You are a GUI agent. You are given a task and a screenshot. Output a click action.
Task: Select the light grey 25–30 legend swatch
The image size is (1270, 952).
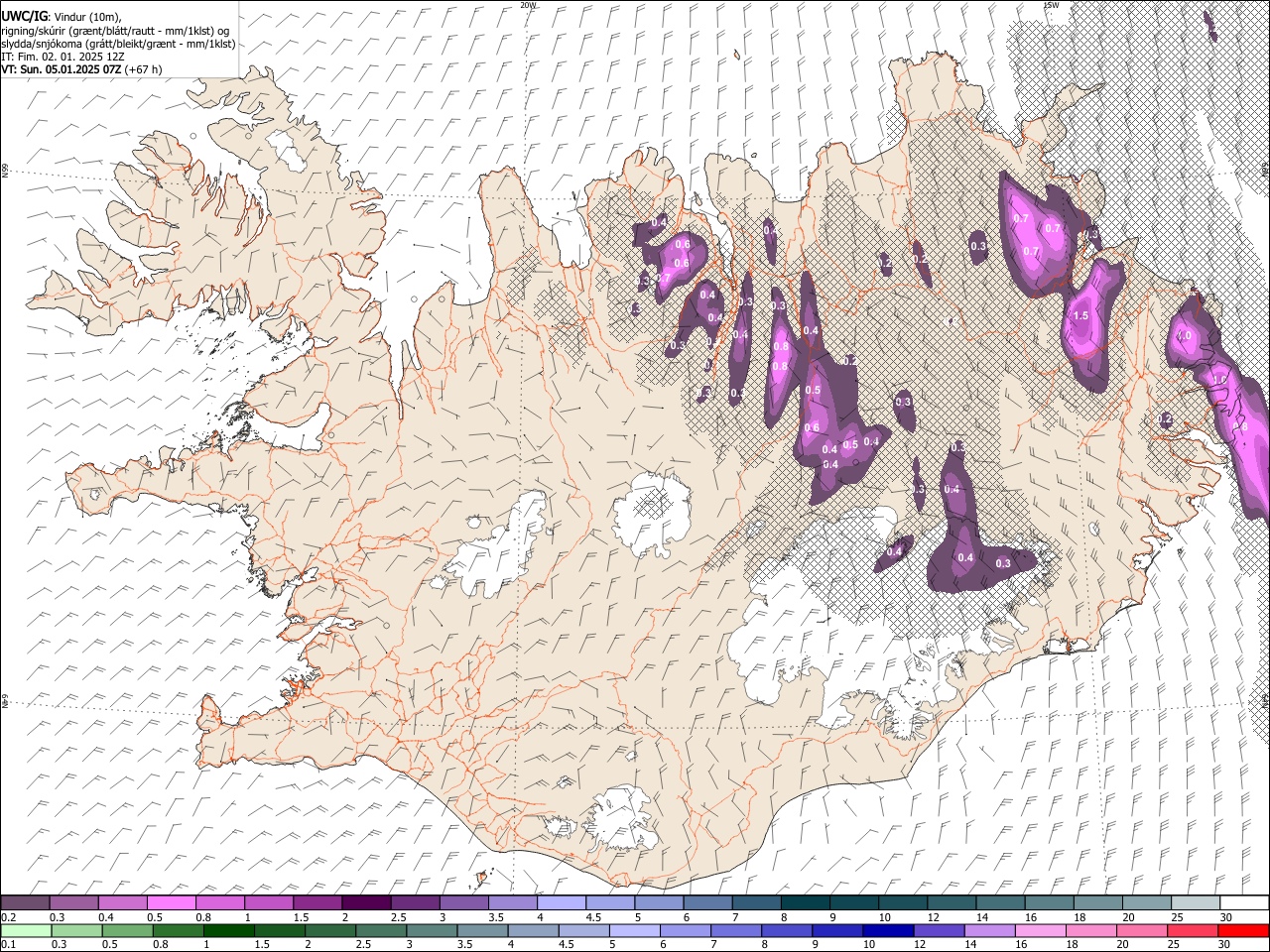[x=1194, y=903]
